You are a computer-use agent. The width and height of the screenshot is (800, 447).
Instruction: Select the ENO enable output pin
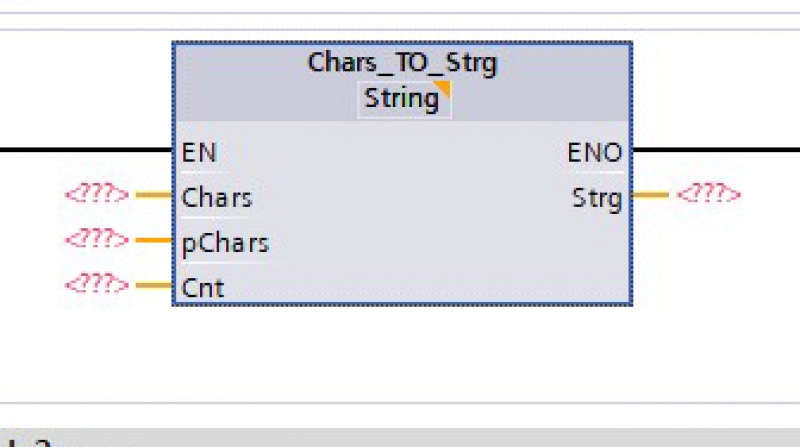(x=595, y=153)
